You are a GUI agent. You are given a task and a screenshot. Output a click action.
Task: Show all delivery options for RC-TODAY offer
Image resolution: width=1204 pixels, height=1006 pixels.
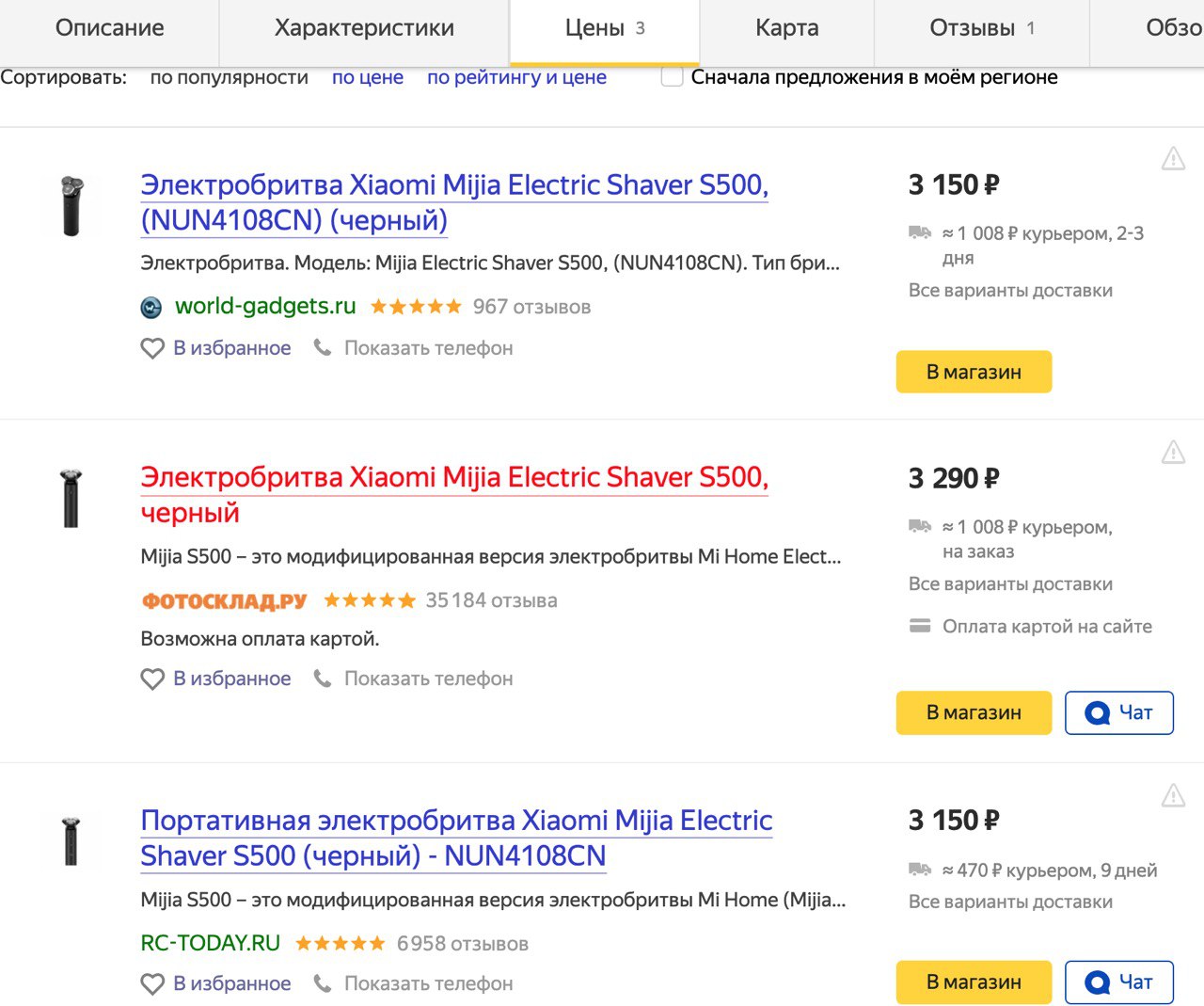click(x=1010, y=902)
